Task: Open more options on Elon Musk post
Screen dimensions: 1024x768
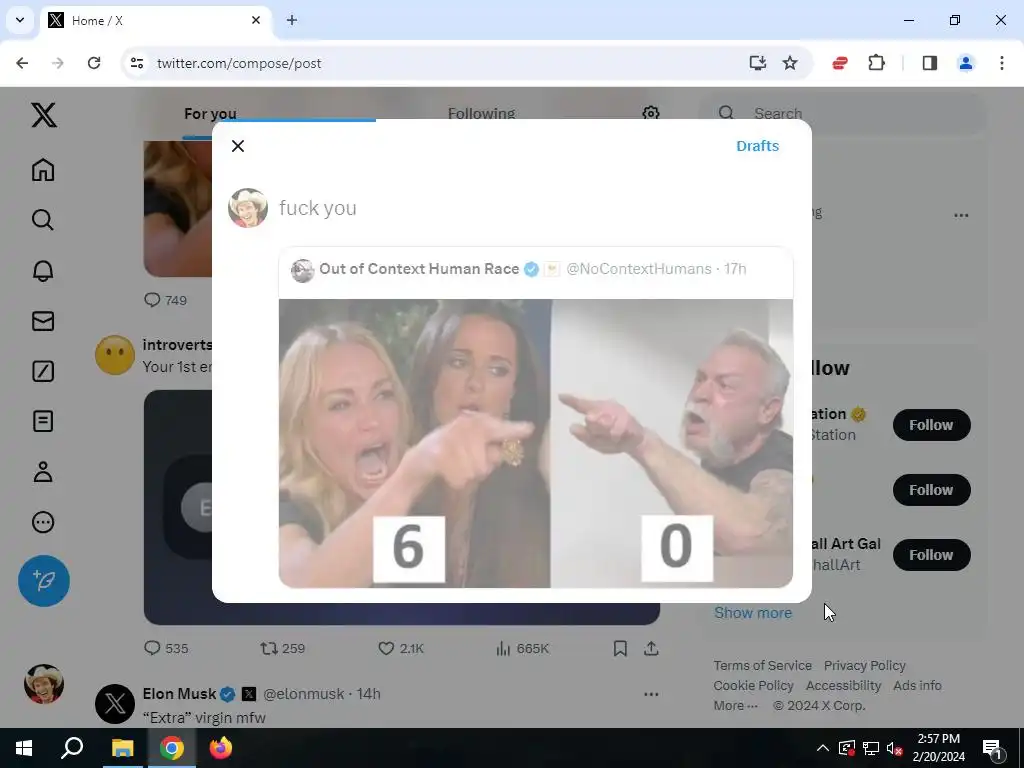Action: (x=651, y=694)
